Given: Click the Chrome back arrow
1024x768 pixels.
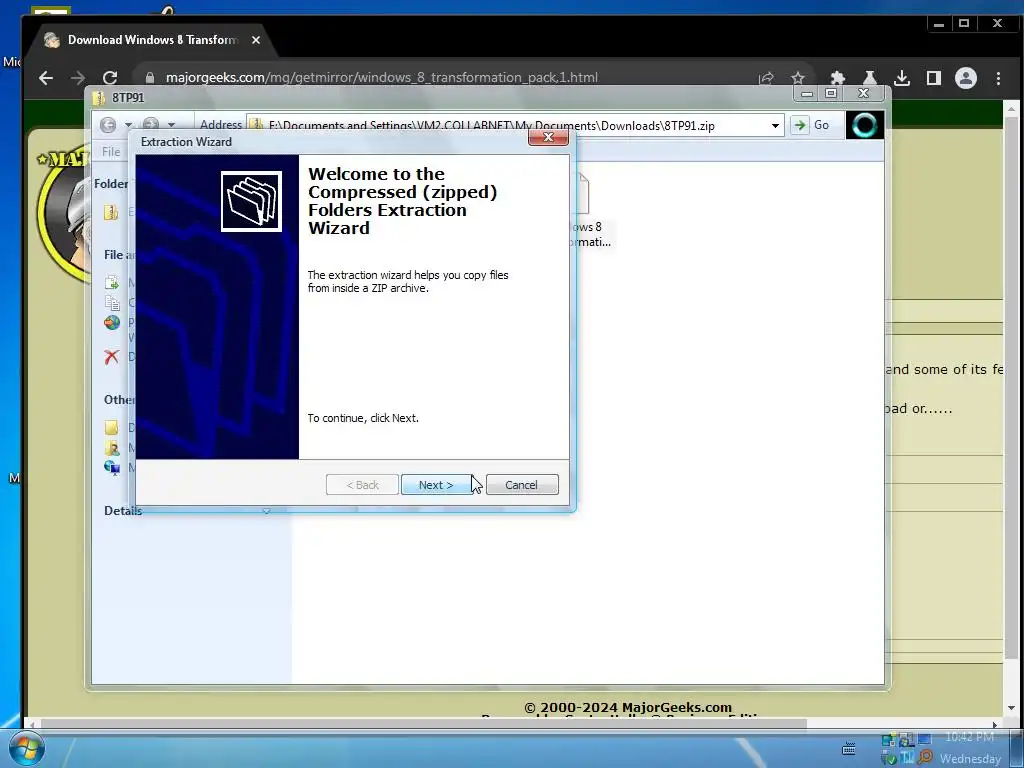Looking at the screenshot, I should coord(46,78).
